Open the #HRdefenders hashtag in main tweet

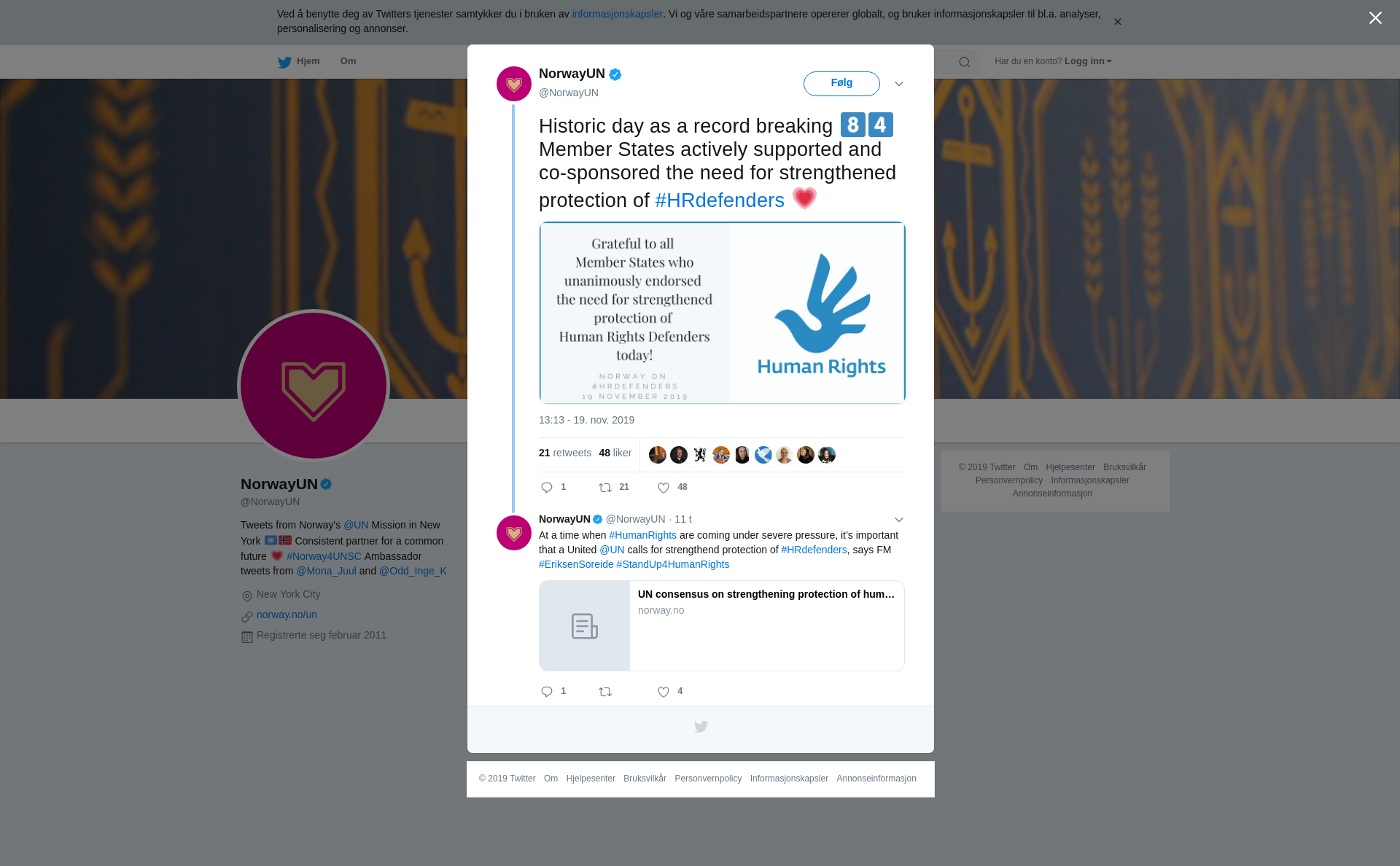[720, 200]
